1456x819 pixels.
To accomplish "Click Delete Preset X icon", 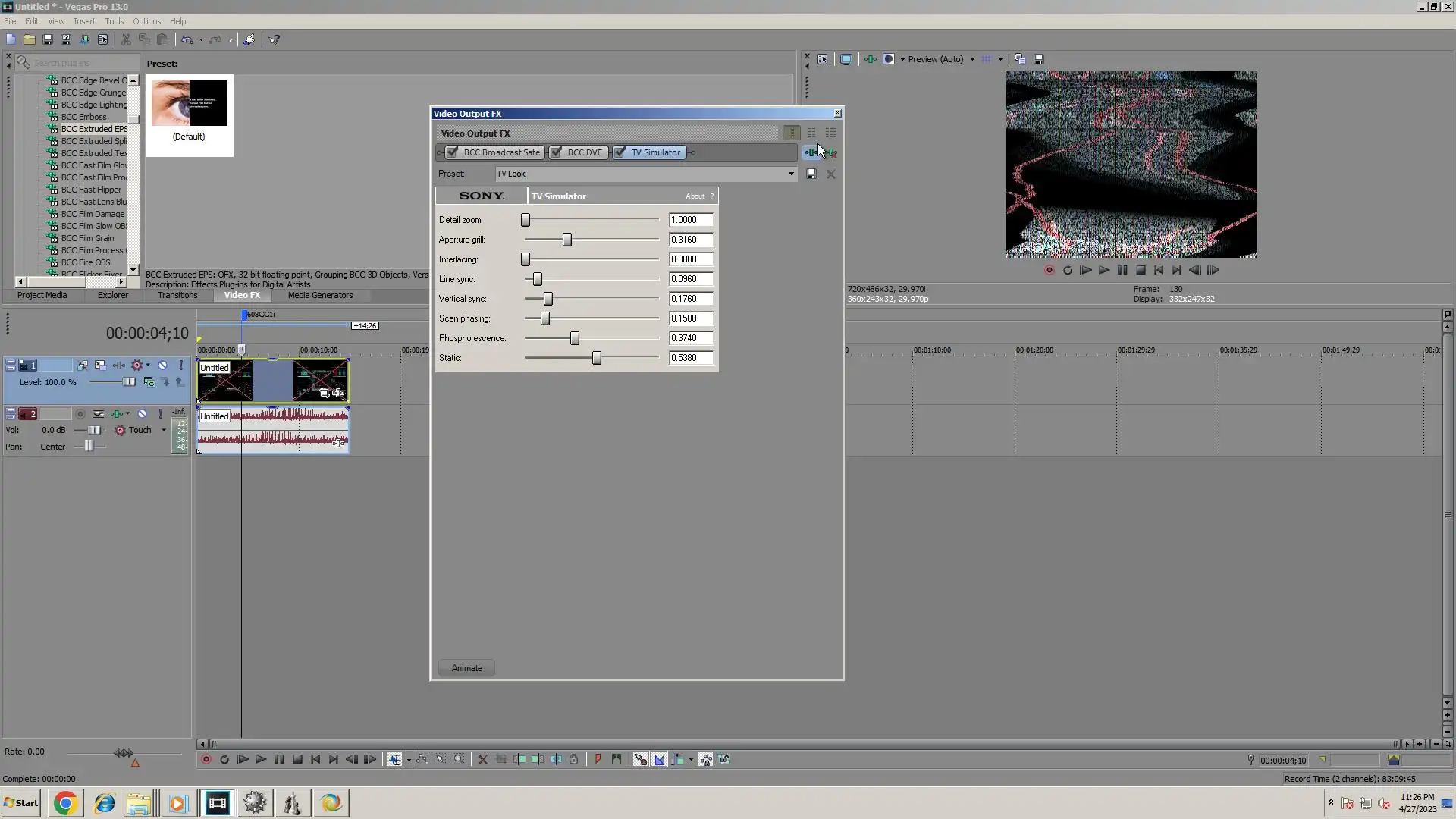I will coord(831,174).
